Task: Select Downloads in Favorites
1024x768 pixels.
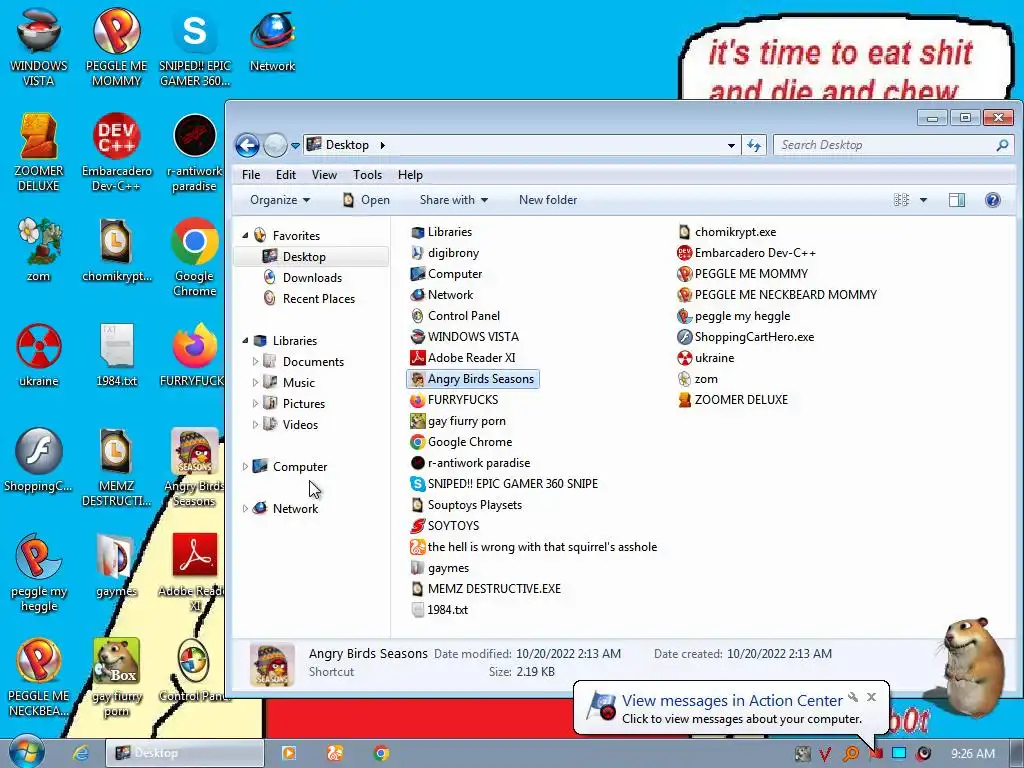Action: 312,278
